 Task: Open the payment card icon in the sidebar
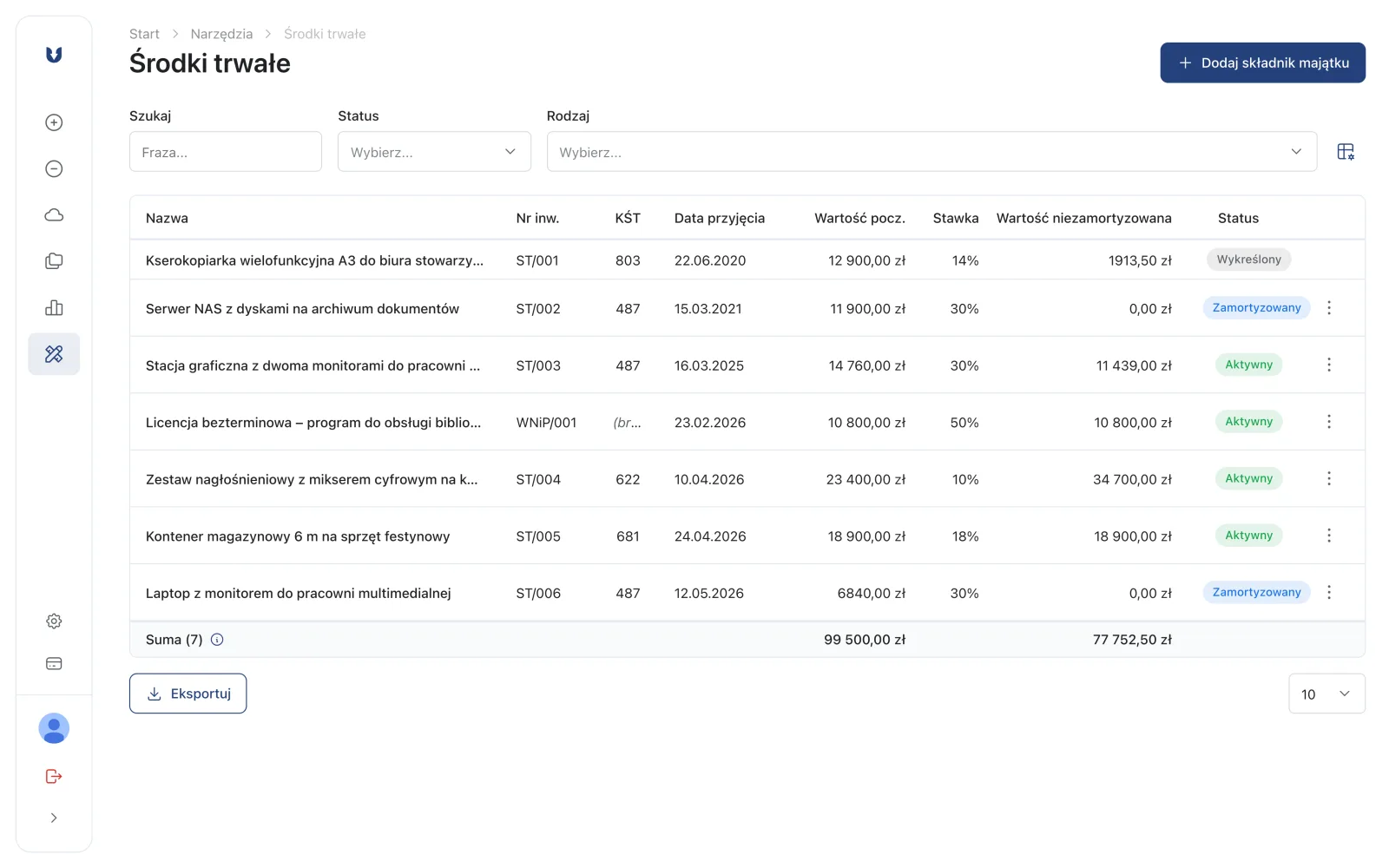point(54,664)
